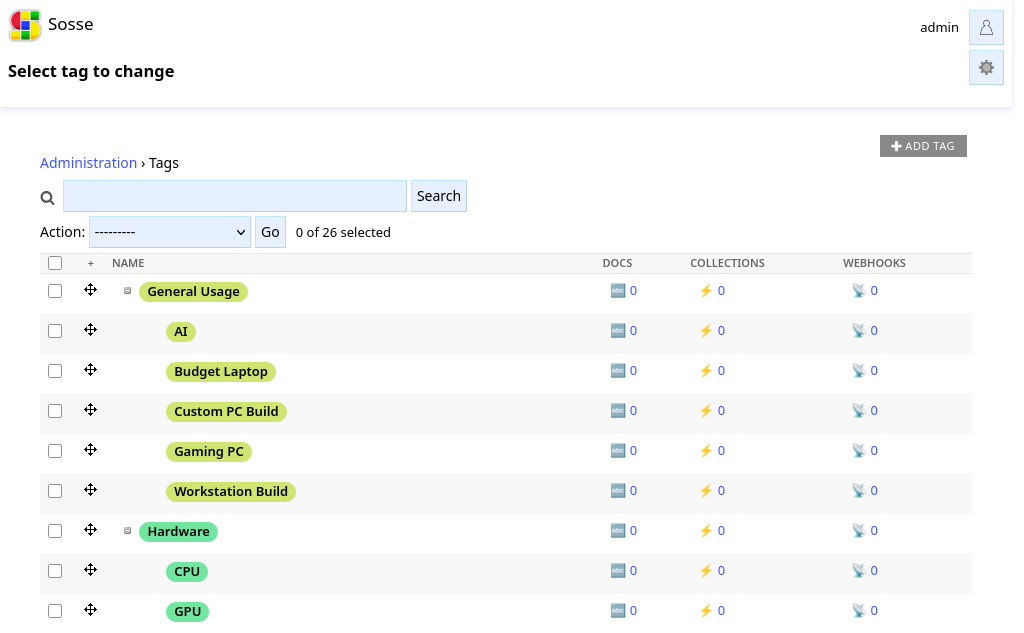Click the webhooks satellite icon for Workstation Build
Screen dimensions: 1024x633
859,491
